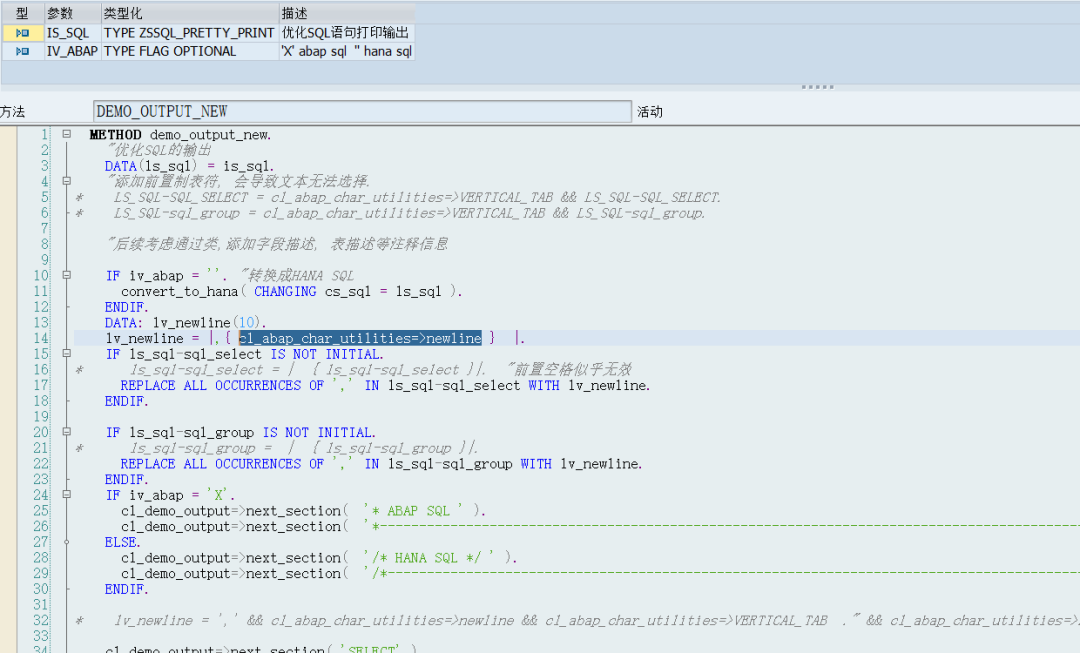
Task: Click the 描述 column header
Action: pyautogui.click(x=346, y=13)
